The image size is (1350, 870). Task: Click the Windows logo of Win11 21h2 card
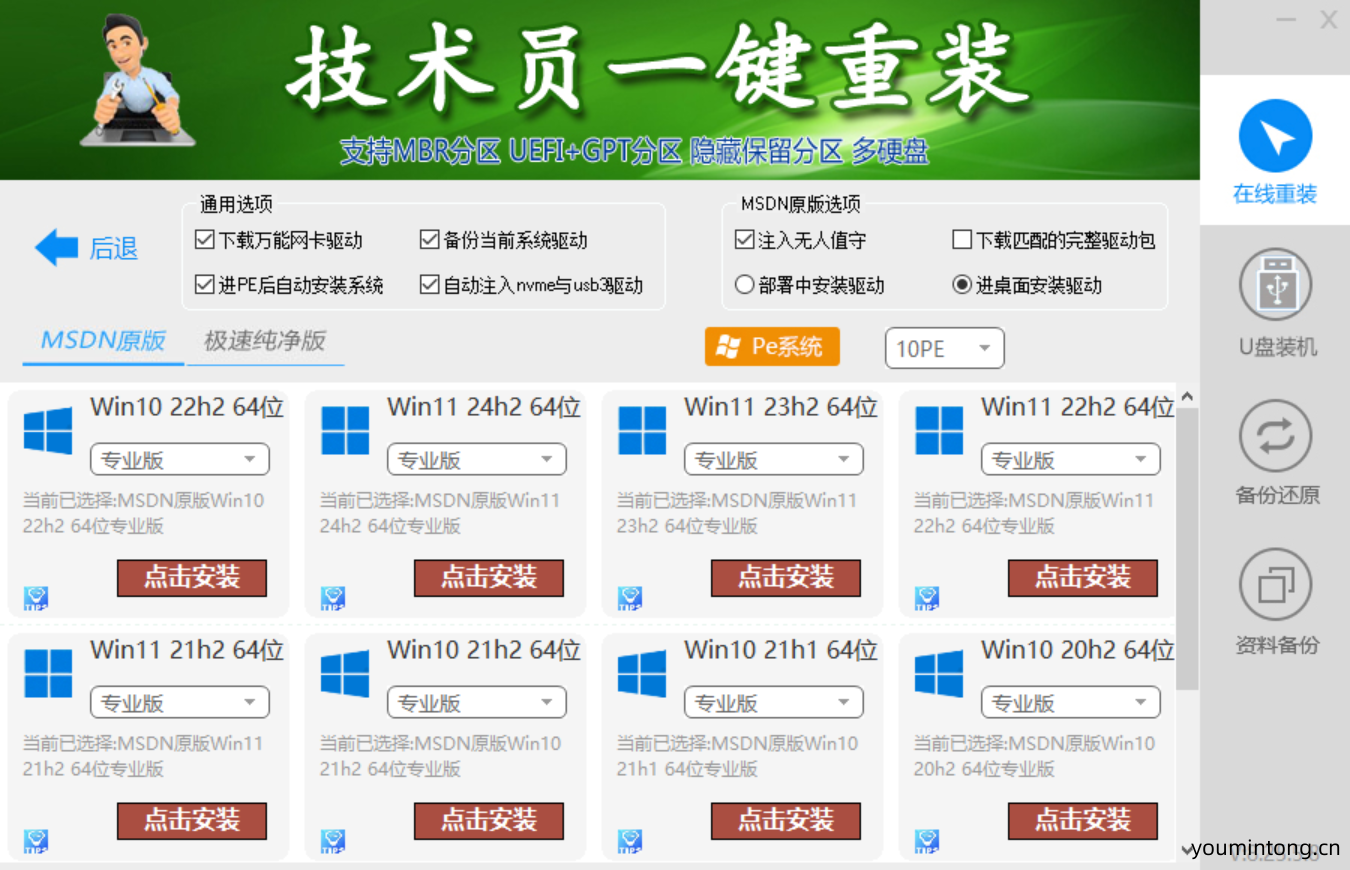point(48,673)
